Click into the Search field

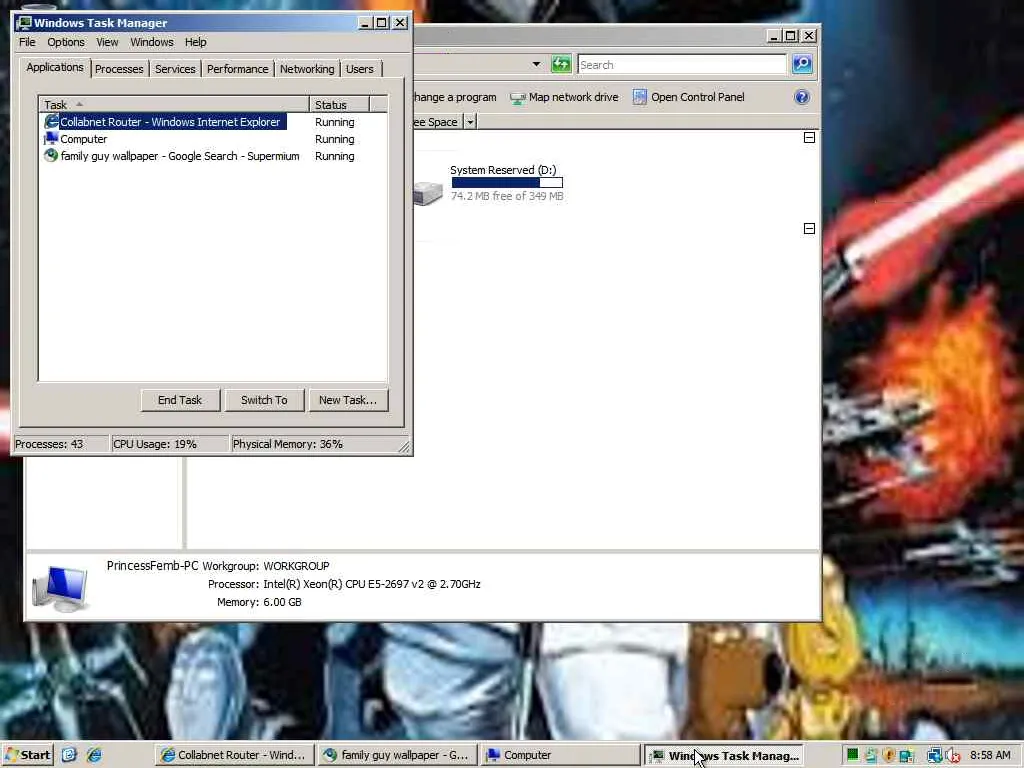click(682, 65)
